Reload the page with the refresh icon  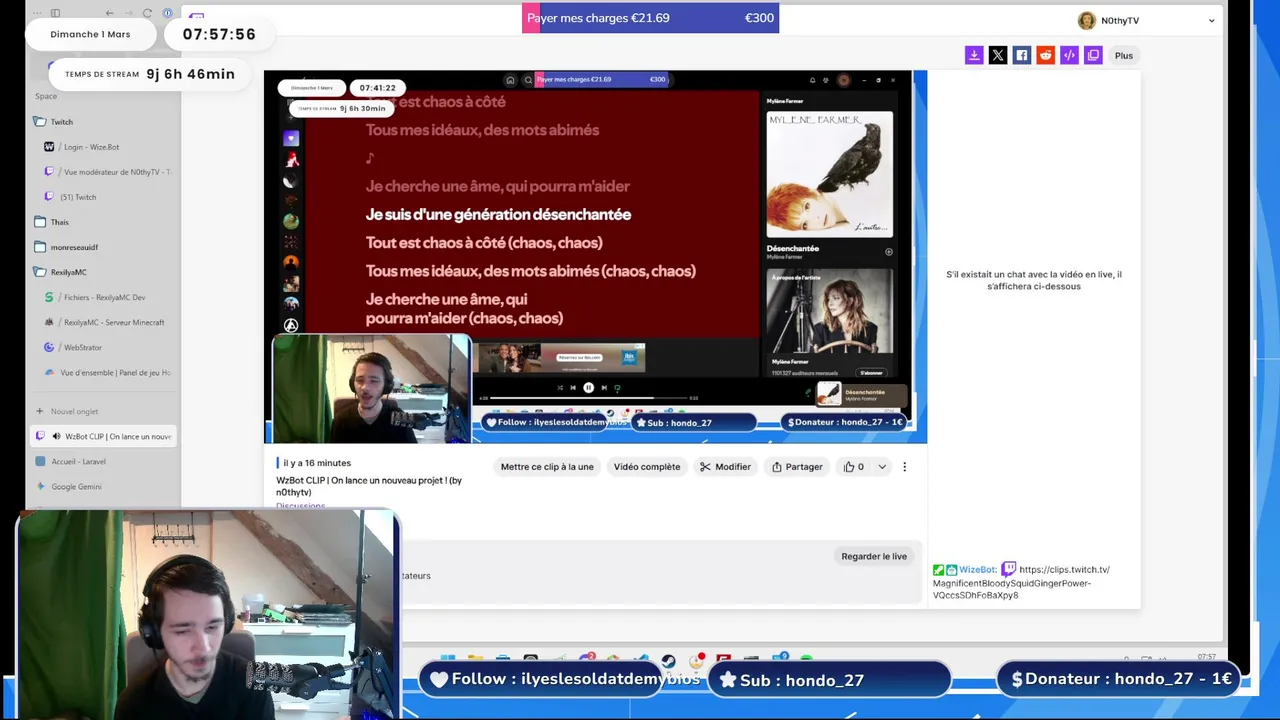148,13
